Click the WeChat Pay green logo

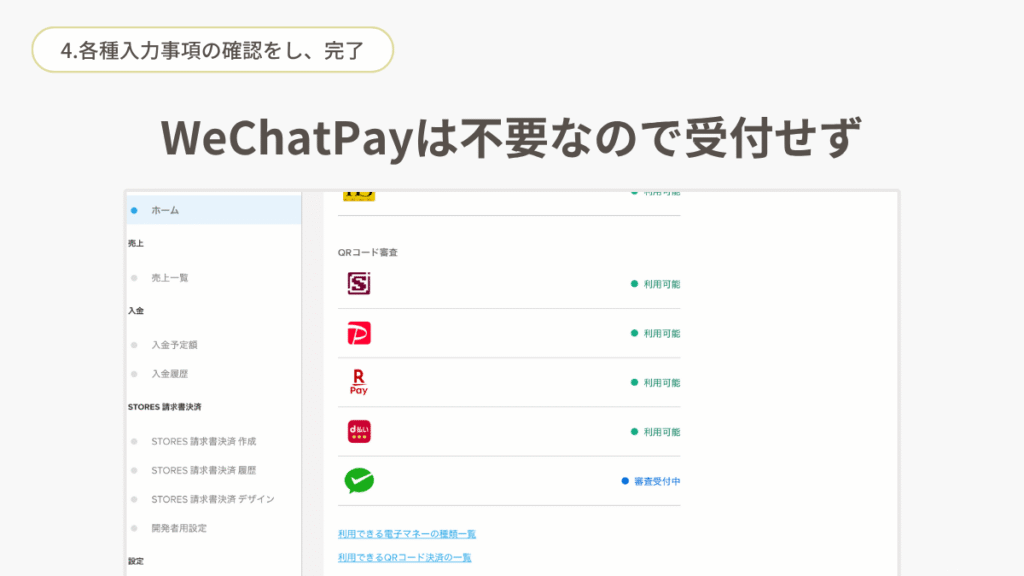(x=358, y=481)
